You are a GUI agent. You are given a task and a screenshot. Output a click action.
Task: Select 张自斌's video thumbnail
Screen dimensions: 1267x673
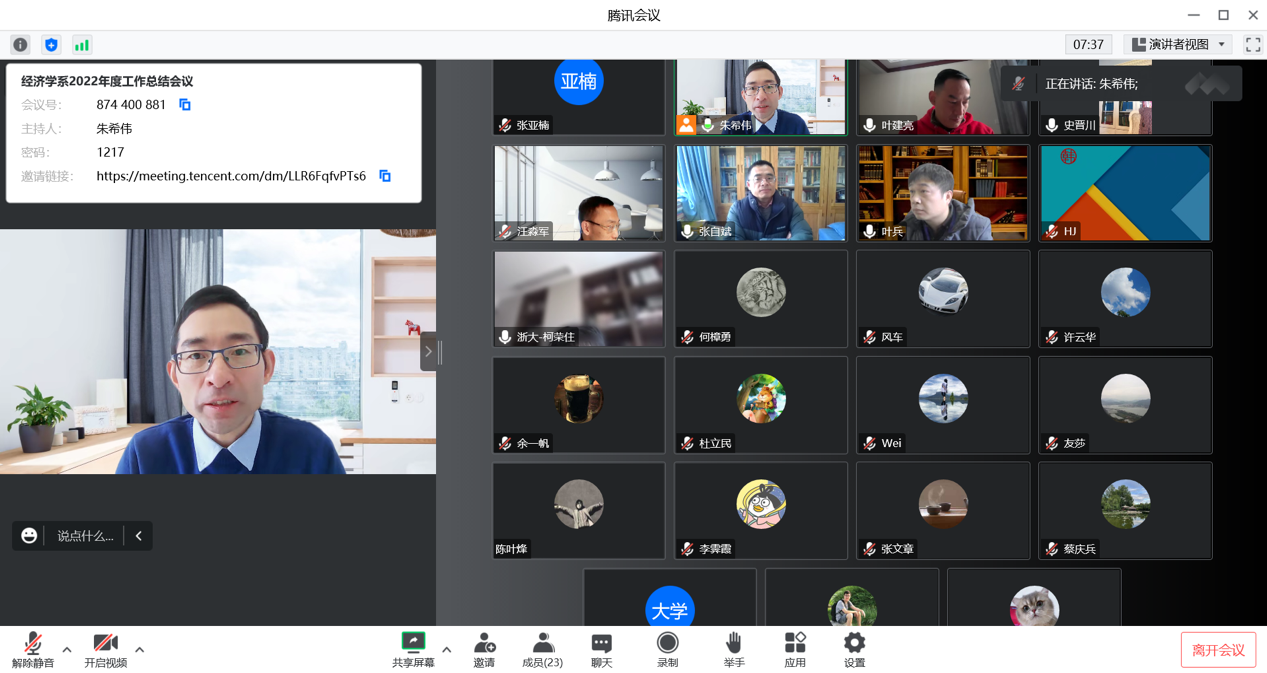[x=760, y=192]
